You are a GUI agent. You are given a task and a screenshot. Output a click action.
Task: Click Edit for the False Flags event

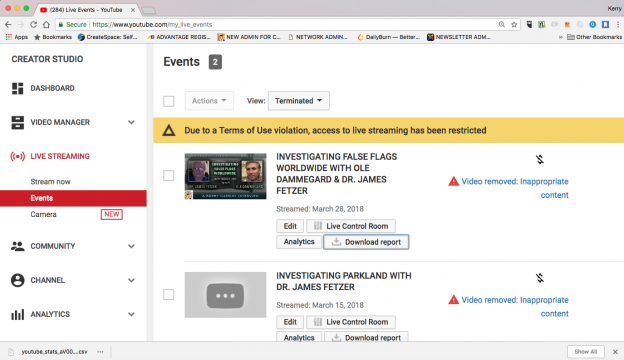[x=290, y=226]
